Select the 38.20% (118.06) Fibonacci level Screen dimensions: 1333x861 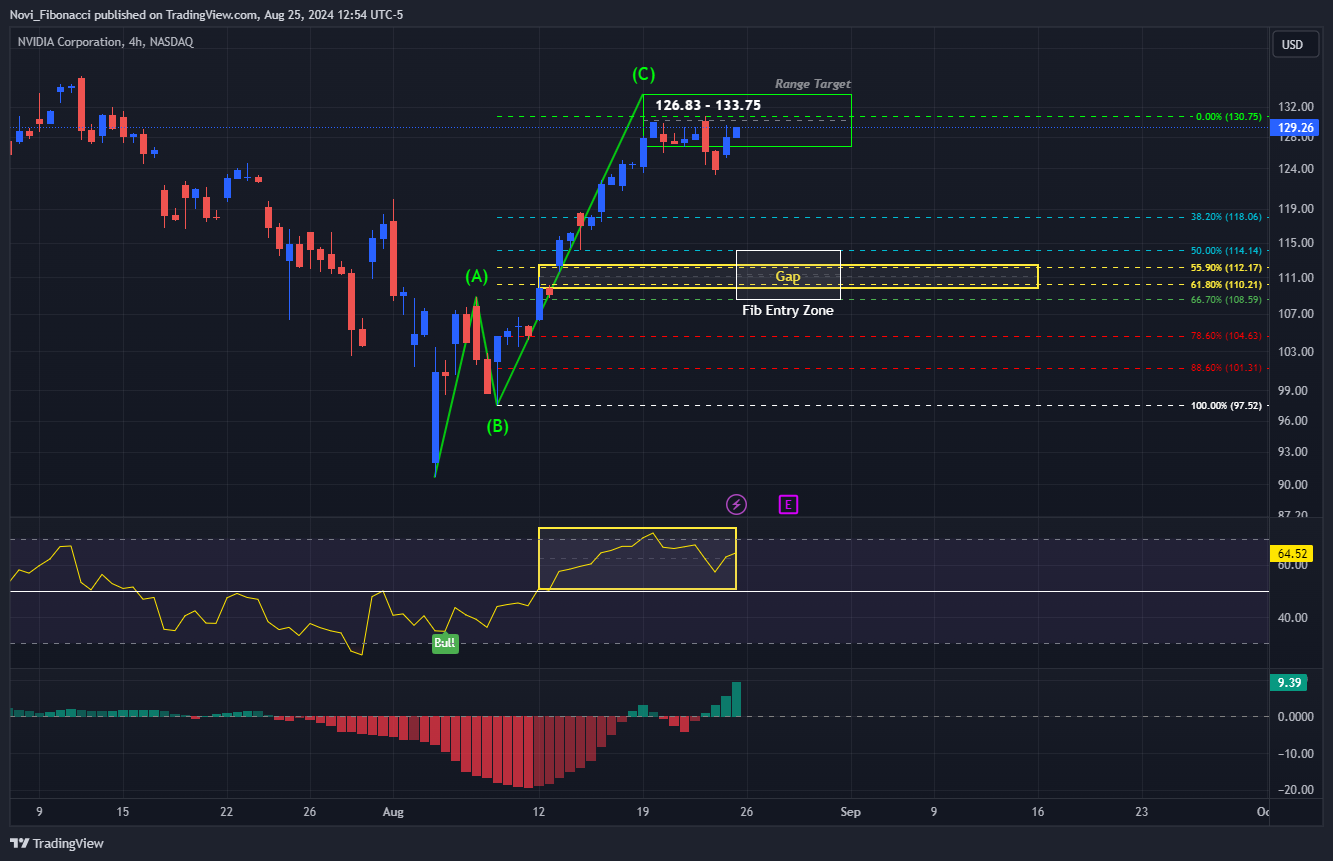(1226, 216)
